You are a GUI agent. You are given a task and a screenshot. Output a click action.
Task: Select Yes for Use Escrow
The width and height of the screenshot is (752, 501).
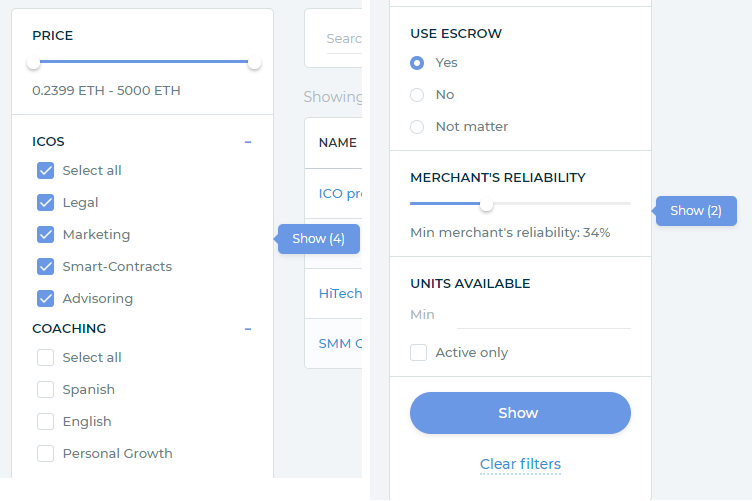coord(418,63)
